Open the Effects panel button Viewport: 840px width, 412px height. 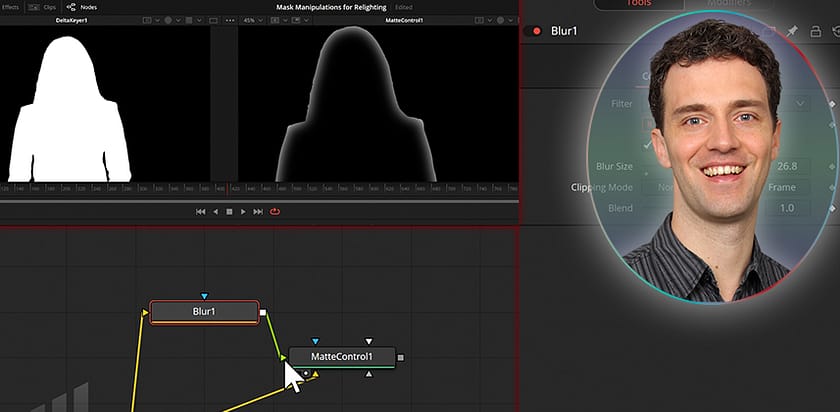pyautogui.click(x=10, y=8)
